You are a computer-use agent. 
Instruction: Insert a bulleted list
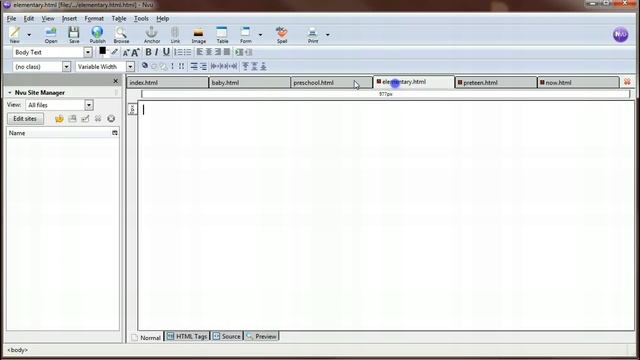click(x=187, y=52)
